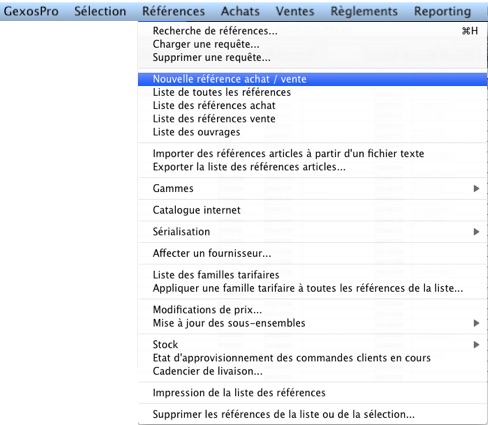
Task: Open Liste des références achat
Action: 312,106
